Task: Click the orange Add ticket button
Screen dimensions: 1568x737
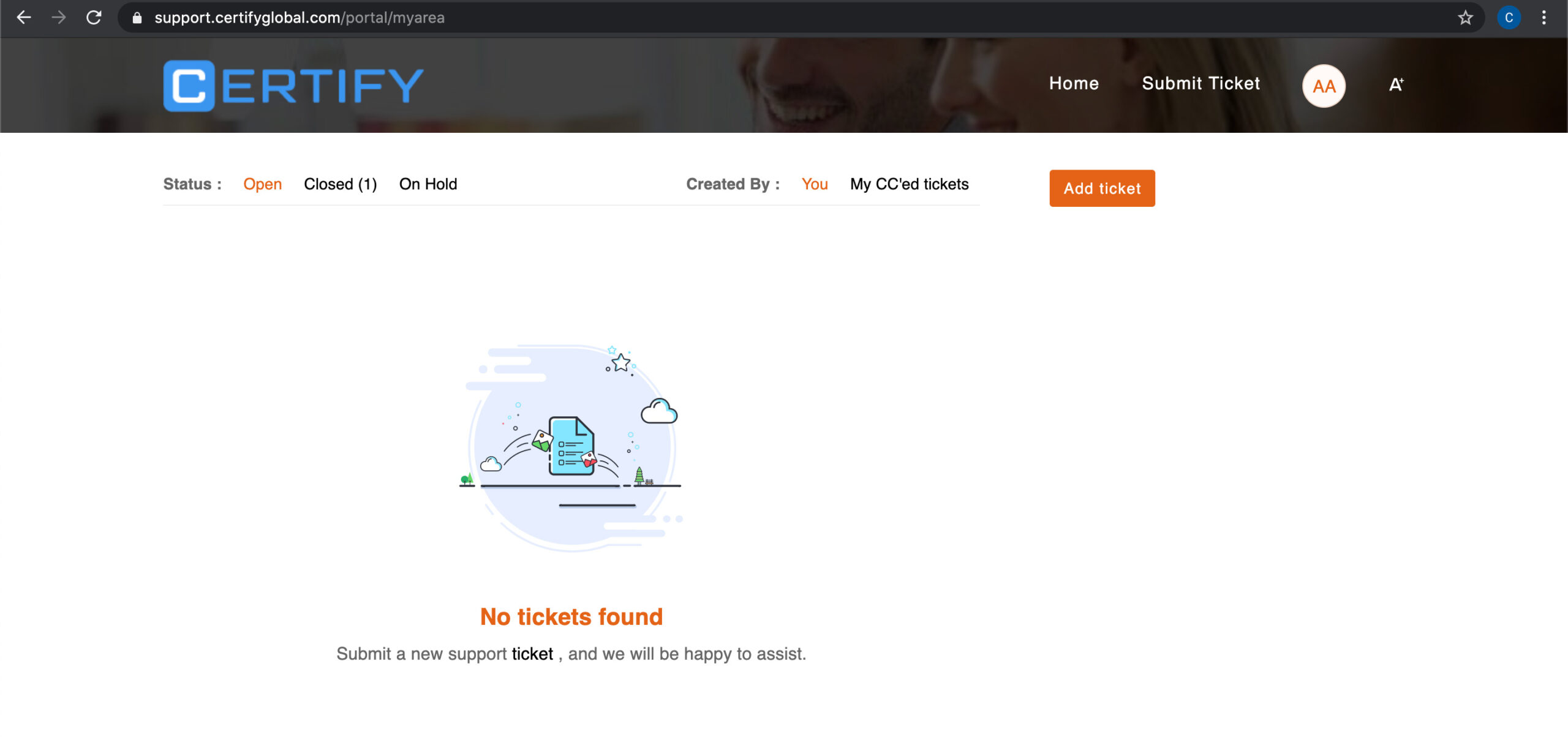Action: [x=1102, y=189]
